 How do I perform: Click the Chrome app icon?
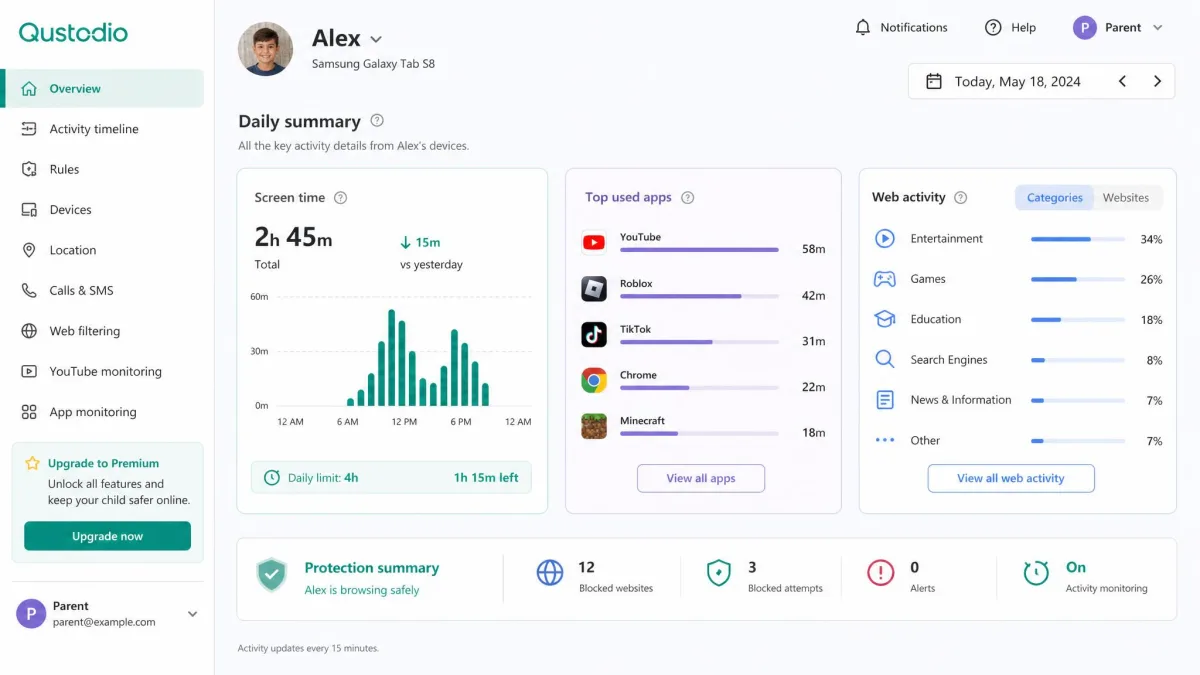pyautogui.click(x=594, y=380)
